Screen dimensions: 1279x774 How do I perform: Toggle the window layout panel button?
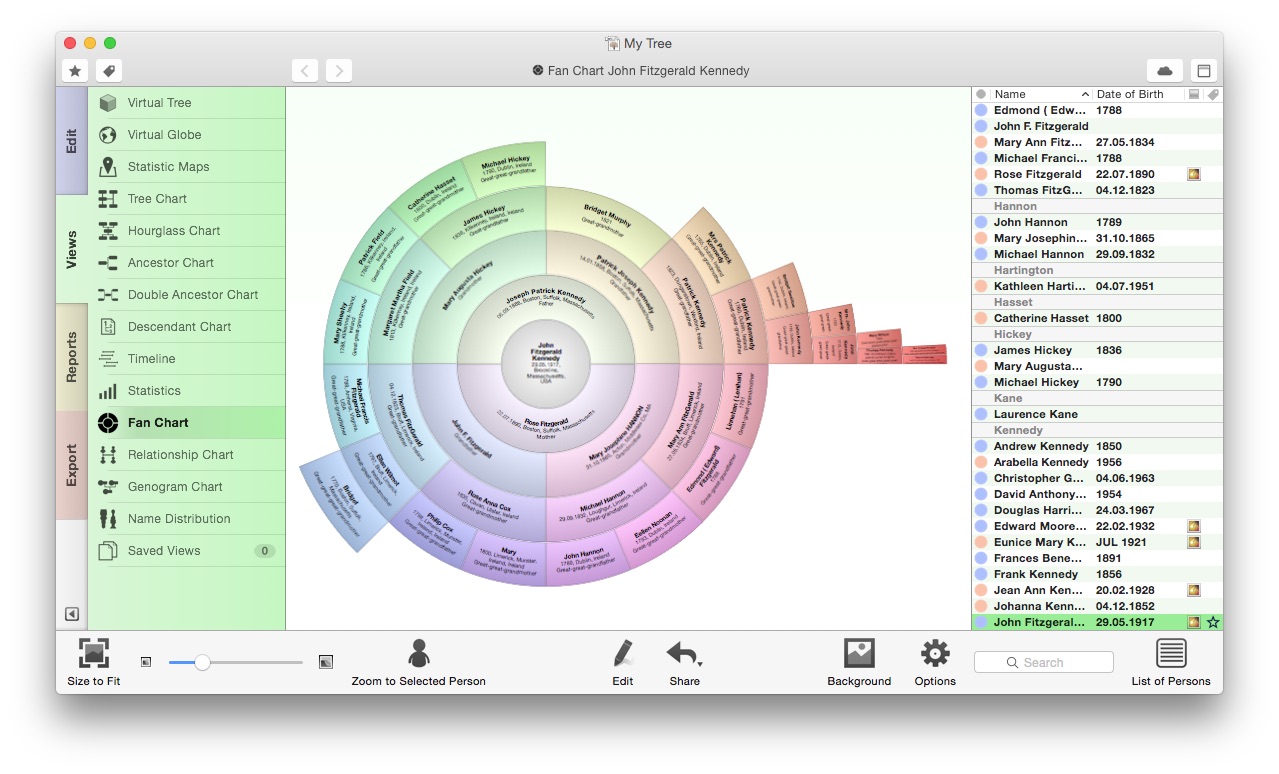pyautogui.click(x=1204, y=71)
